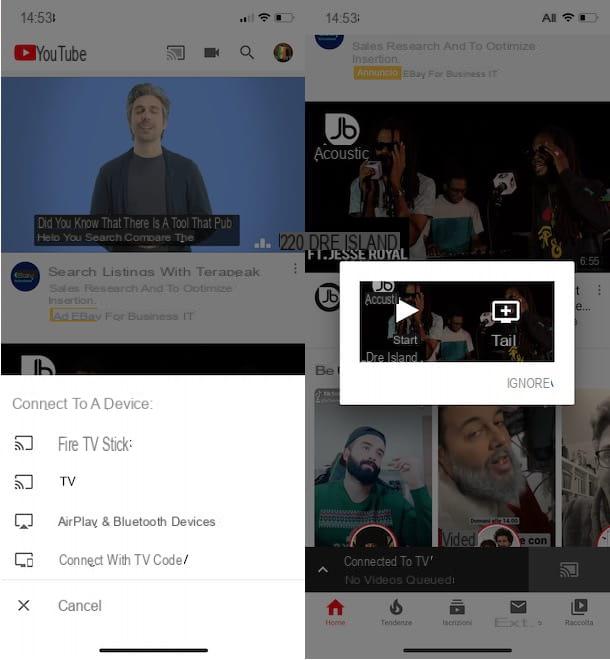Screen dimensions: 610x660
Task: Open the camera record icon
Action: [x=211, y=53]
